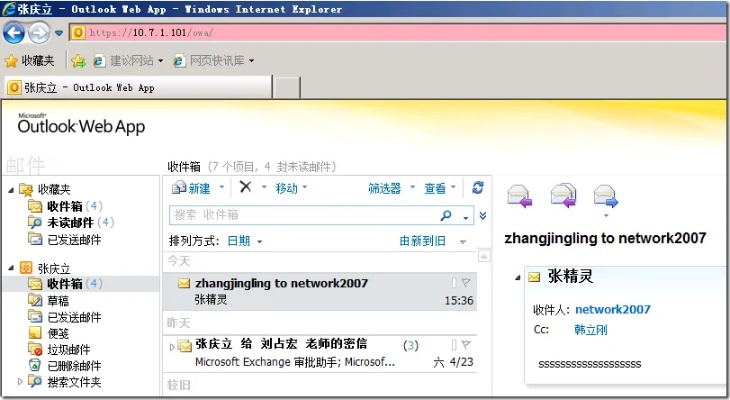Collapse the 收藏夹 tree in the folder pane
The height and width of the screenshot is (400, 730).
coord(11,190)
